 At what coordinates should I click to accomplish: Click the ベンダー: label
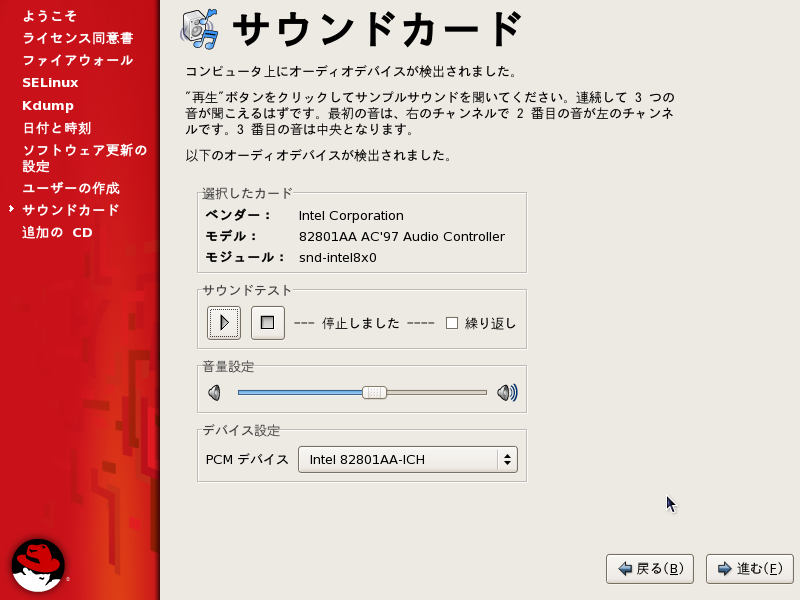coord(238,215)
